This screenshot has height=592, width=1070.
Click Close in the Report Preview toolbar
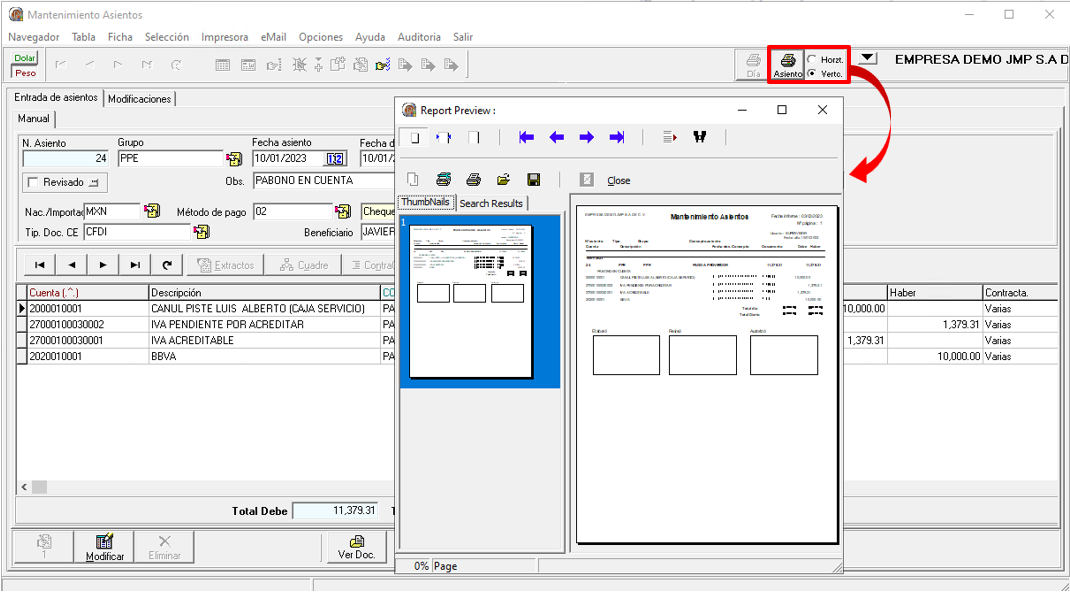tap(619, 181)
